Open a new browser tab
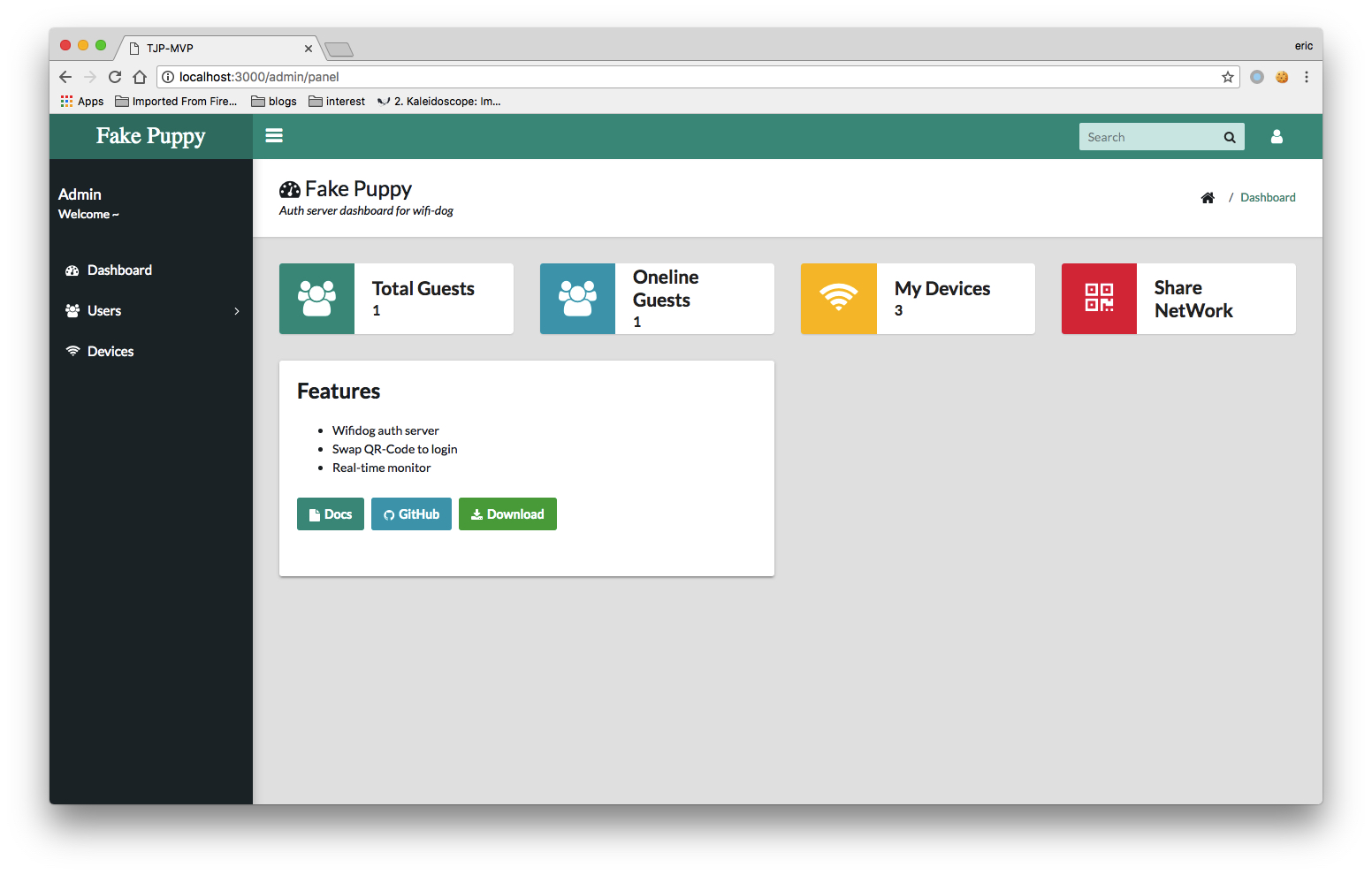1372x875 pixels. point(339,49)
